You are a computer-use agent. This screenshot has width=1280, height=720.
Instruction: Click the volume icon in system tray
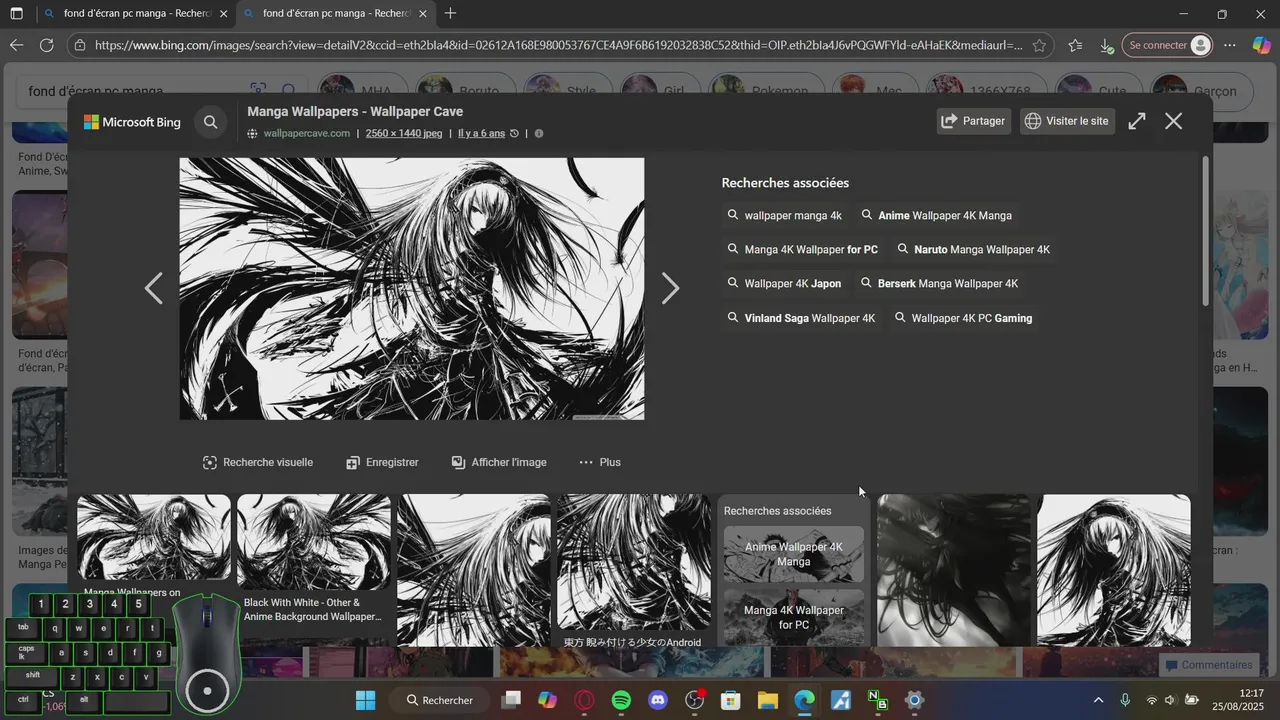(x=1171, y=700)
